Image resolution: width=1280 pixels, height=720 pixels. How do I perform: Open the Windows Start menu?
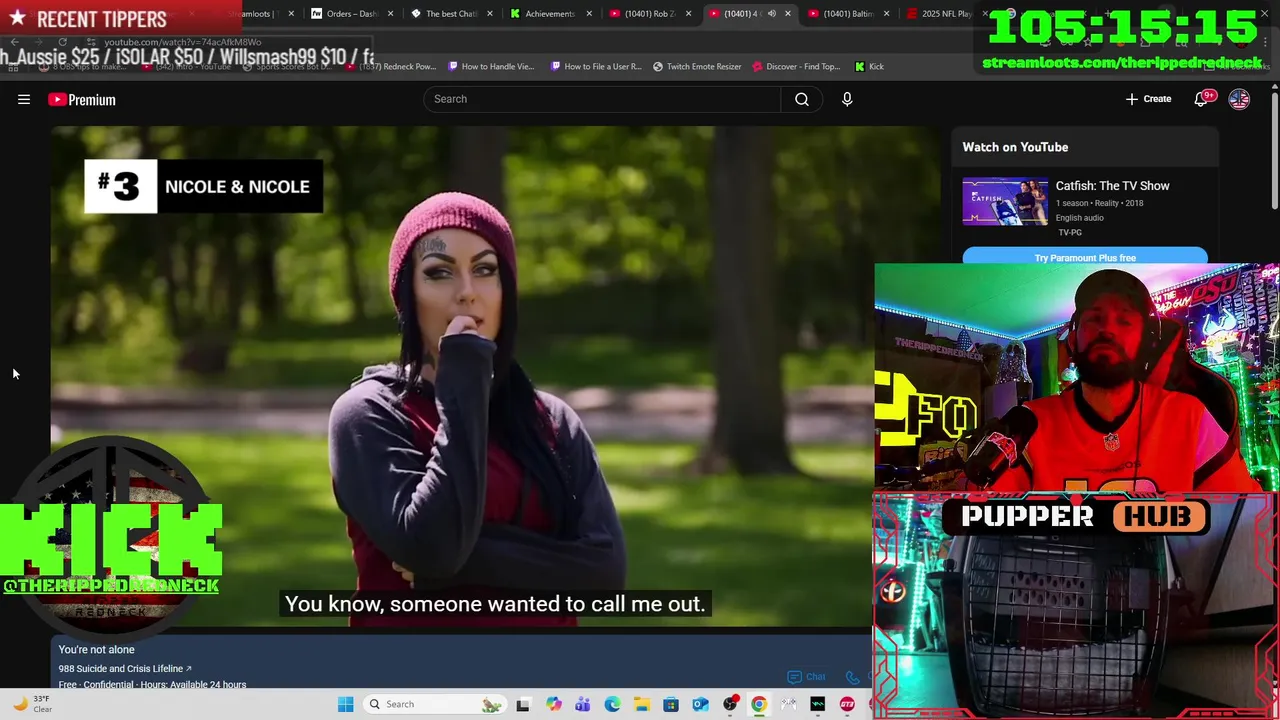click(x=345, y=704)
